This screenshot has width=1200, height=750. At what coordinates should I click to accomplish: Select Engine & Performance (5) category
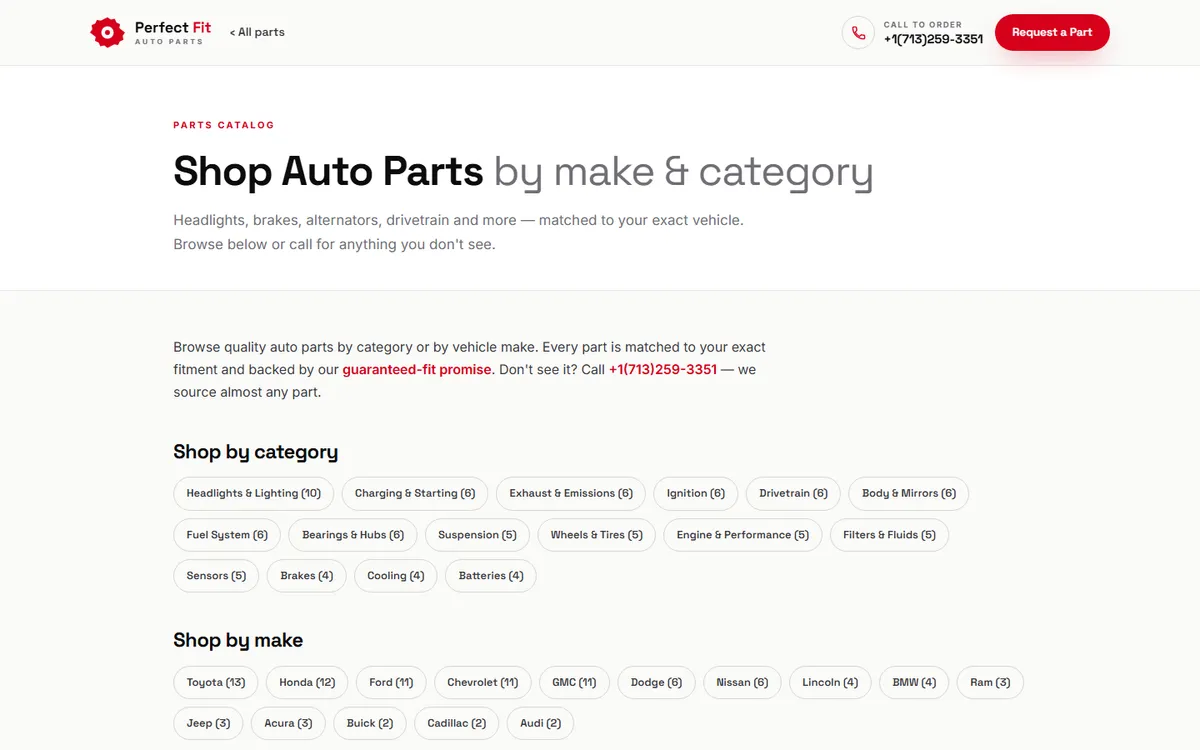point(743,535)
